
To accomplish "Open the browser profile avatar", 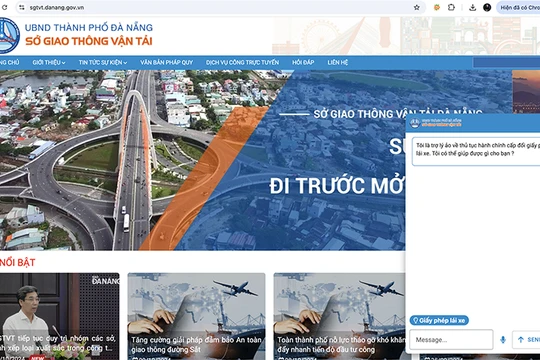I will point(487,7).
